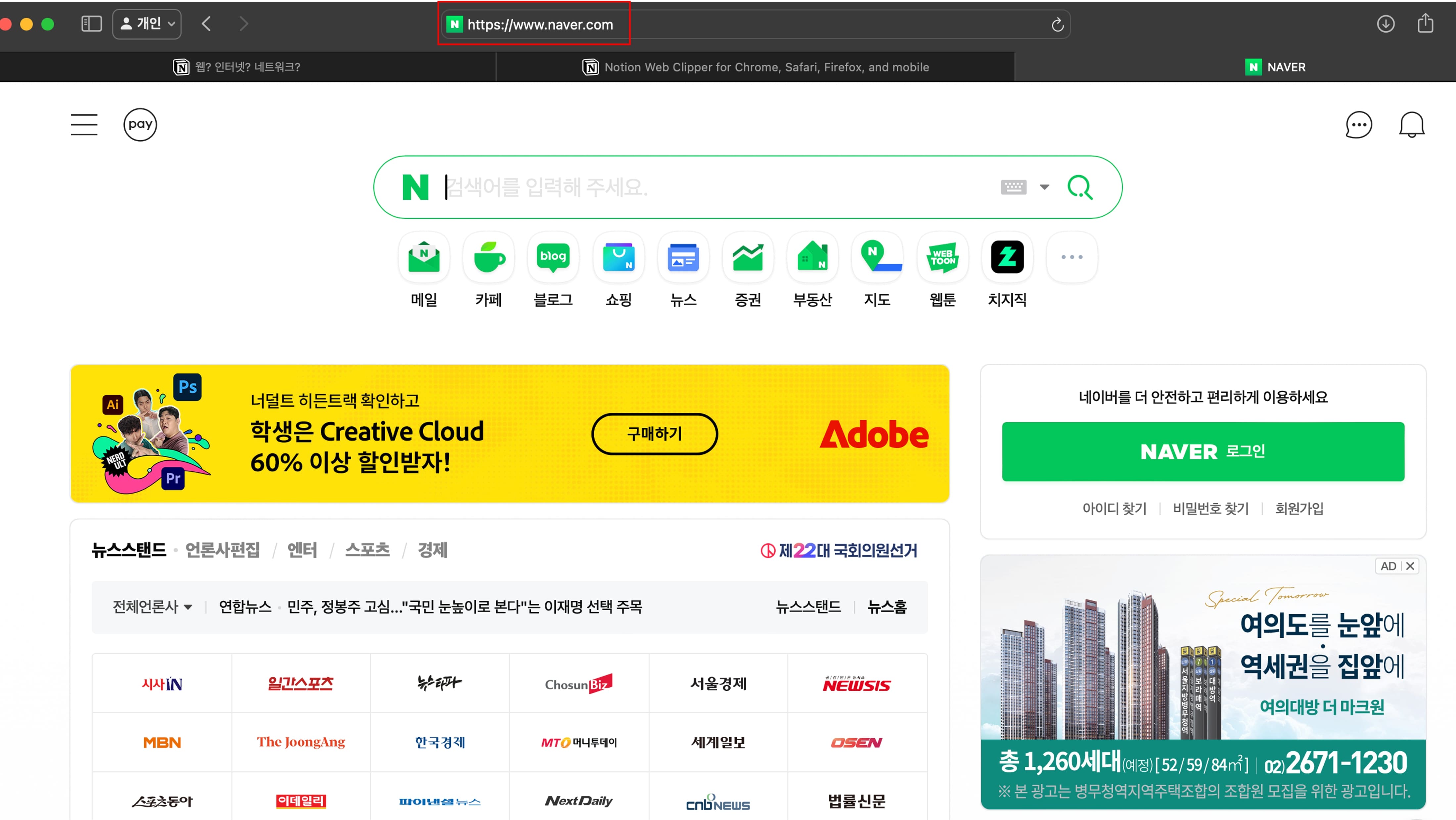The height and width of the screenshot is (820, 1456).
Task: Open the 연합뉴스 headline about 정봉주
Action: pos(465,607)
